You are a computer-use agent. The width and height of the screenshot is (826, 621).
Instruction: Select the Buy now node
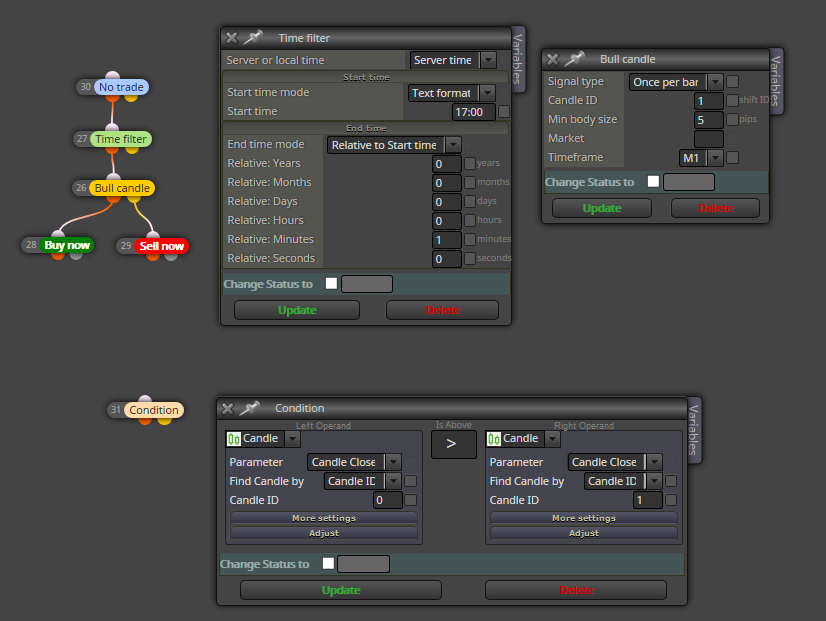point(66,245)
